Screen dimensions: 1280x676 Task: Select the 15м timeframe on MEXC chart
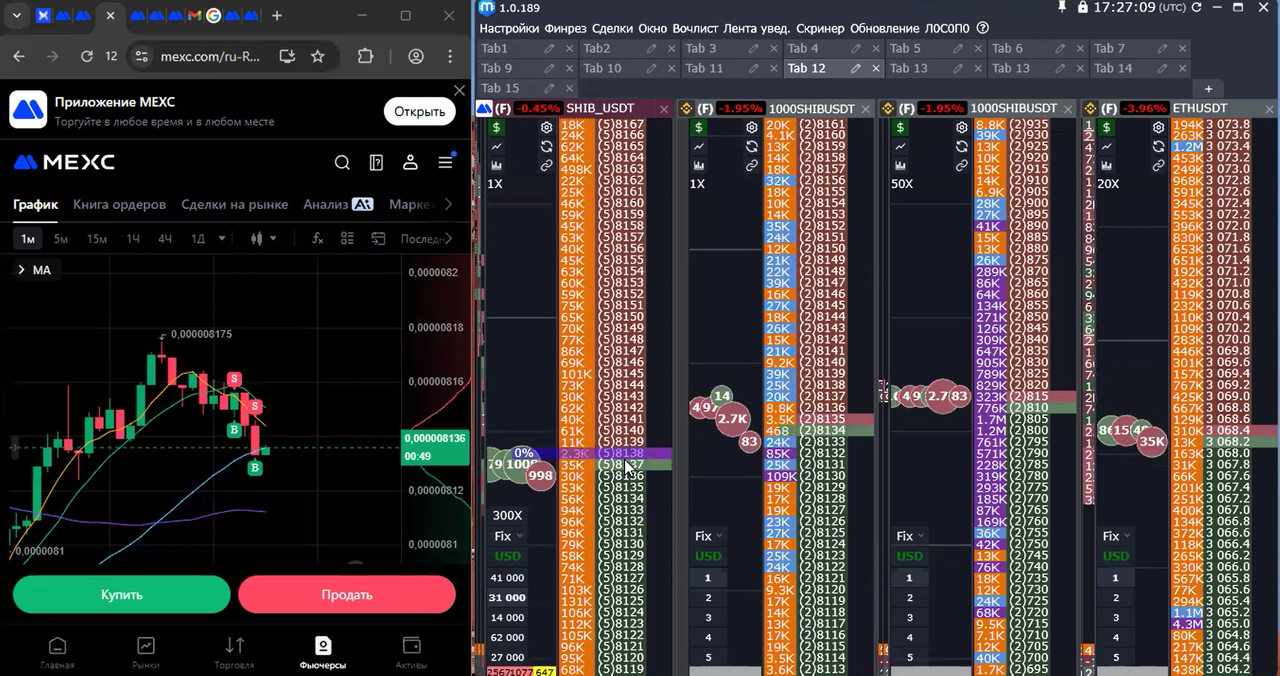pyautogui.click(x=97, y=239)
